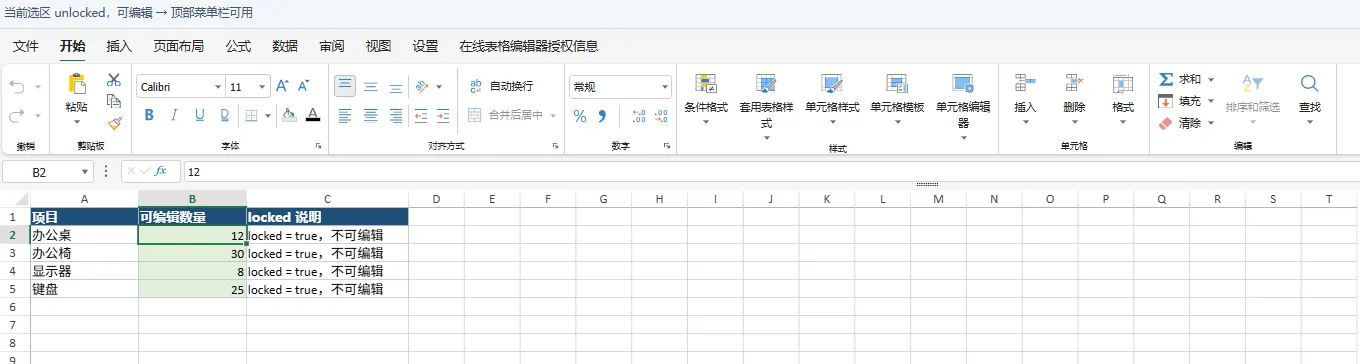This screenshot has height=364, width=1360.
Task: Click the Delete cells (删除) icon
Action: (x=1075, y=84)
